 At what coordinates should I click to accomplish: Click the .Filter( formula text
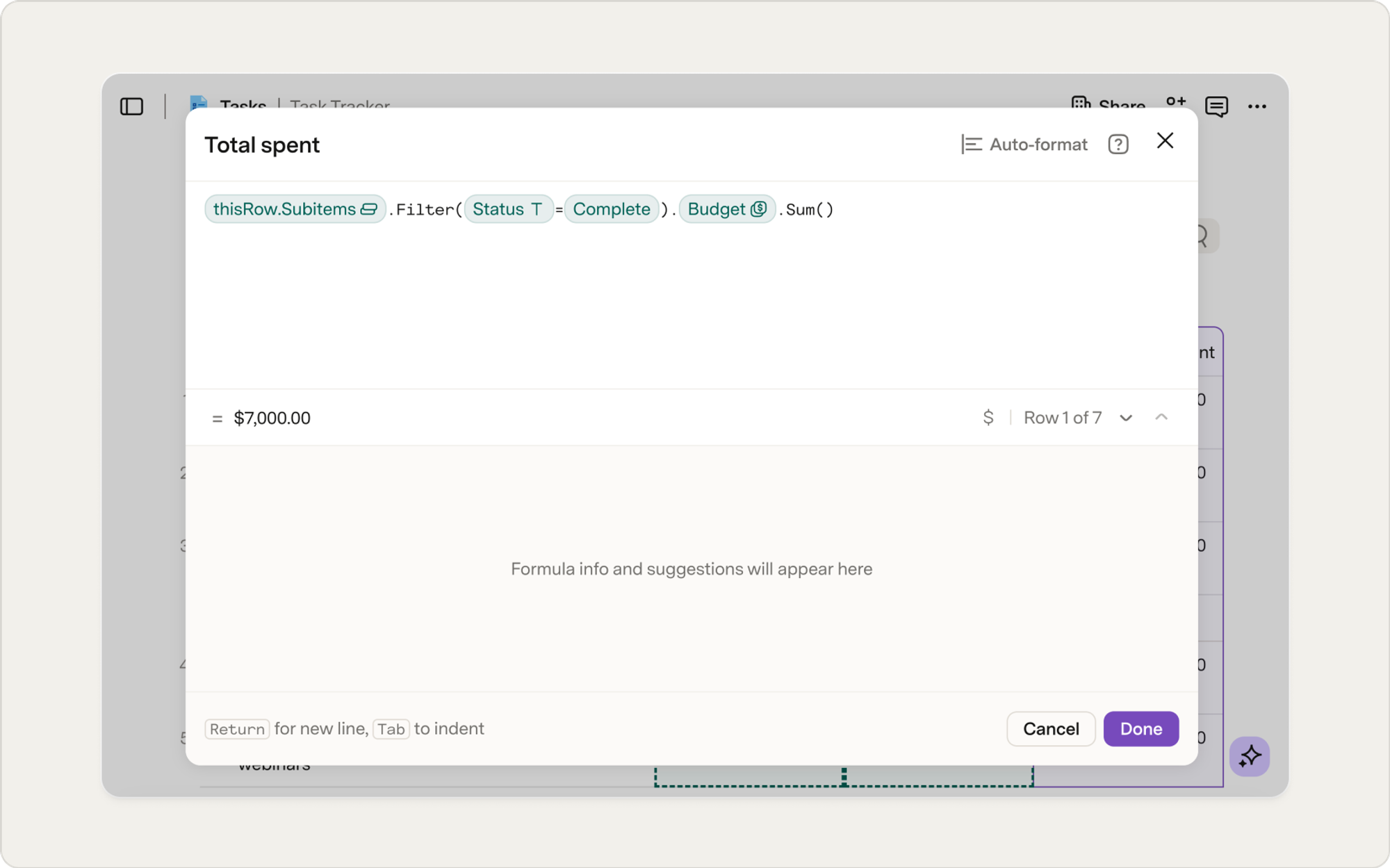[x=425, y=210]
